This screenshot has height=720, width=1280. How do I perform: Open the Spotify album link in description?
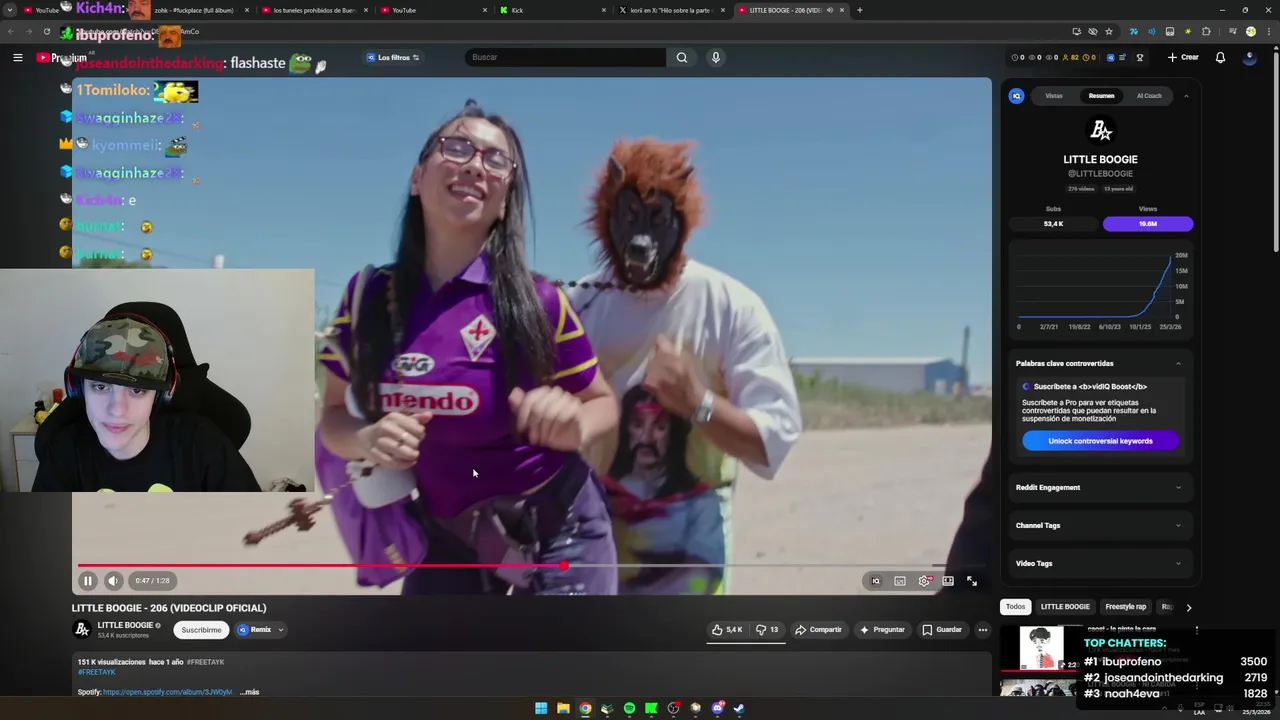click(168, 692)
